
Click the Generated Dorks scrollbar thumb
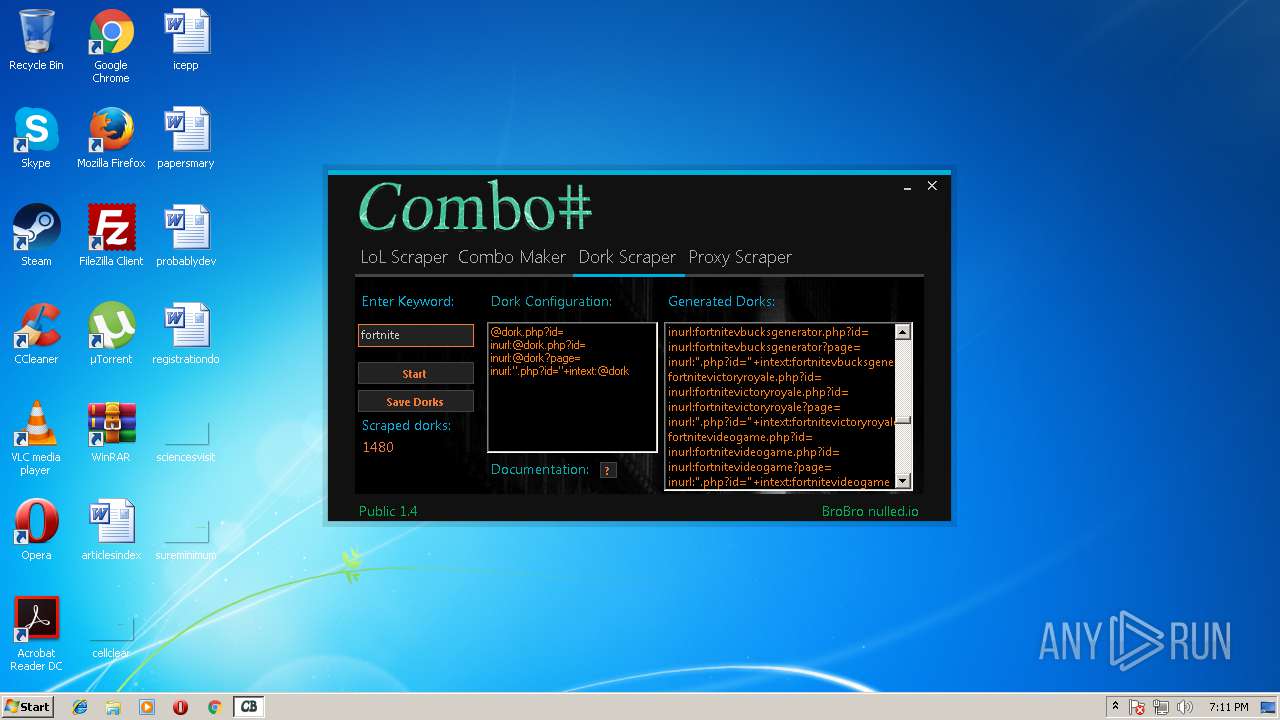pyautogui.click(x=903, y=420)
